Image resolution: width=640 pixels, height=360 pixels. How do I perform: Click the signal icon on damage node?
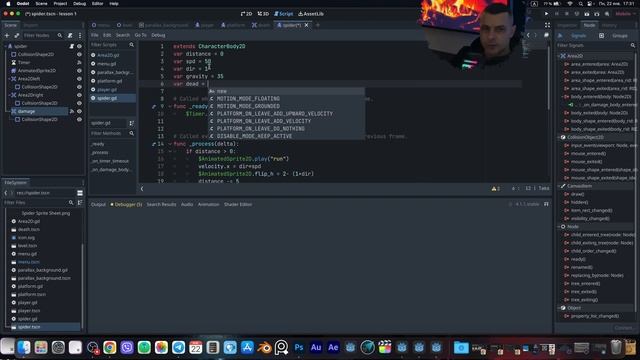[72, 111]
